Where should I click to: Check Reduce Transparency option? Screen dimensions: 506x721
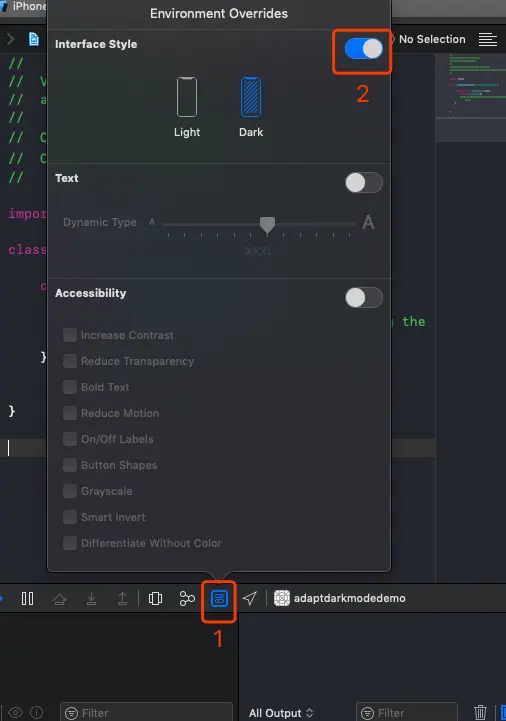(70, 361)
